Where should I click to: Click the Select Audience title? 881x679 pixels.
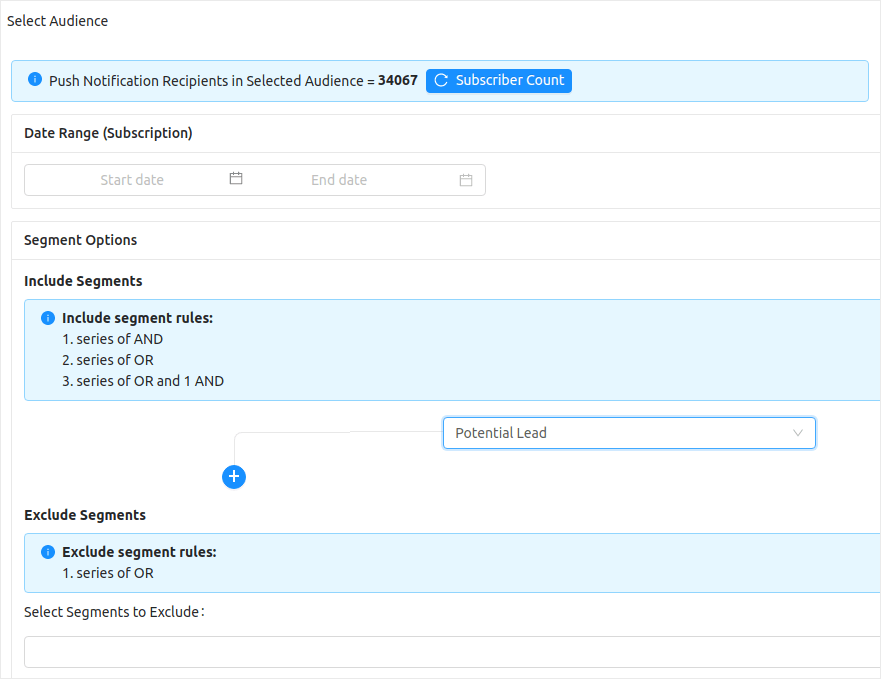[x=57, y=21]
